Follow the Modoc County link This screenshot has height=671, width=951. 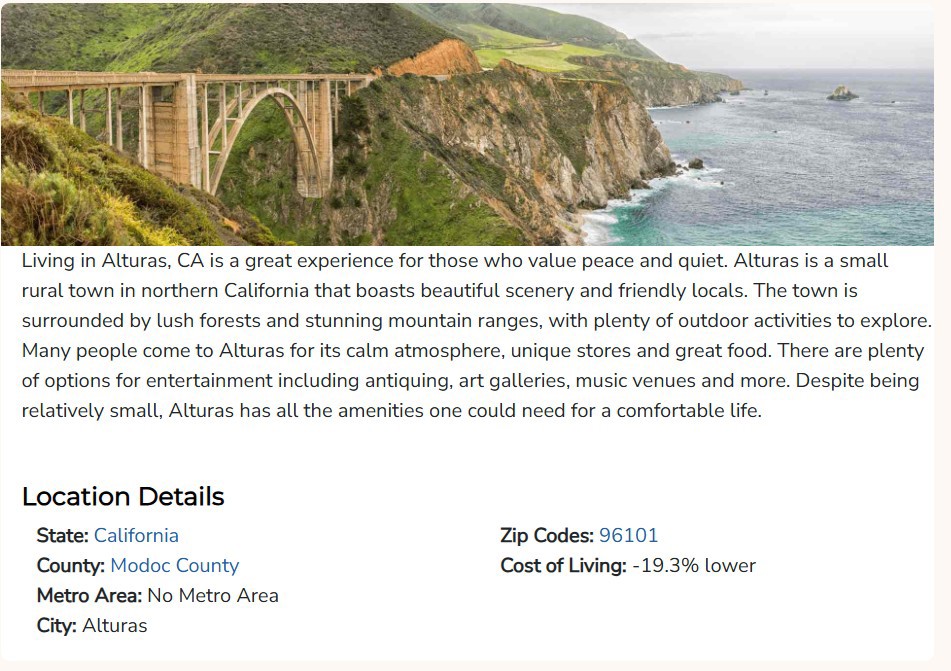point(174,565)
